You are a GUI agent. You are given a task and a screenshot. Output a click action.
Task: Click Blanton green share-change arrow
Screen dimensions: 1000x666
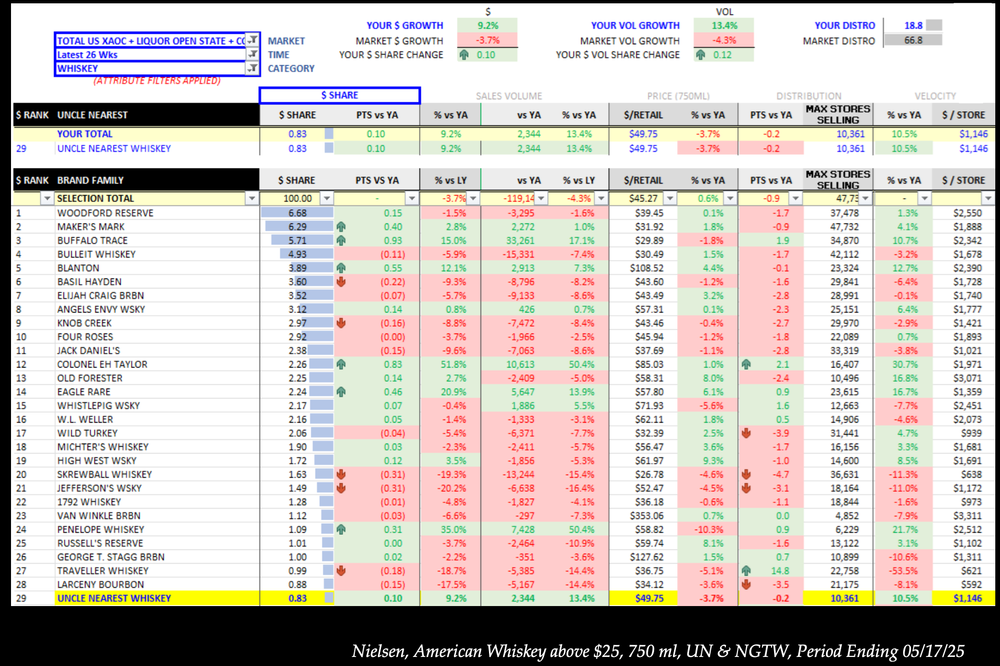[341, 268]
